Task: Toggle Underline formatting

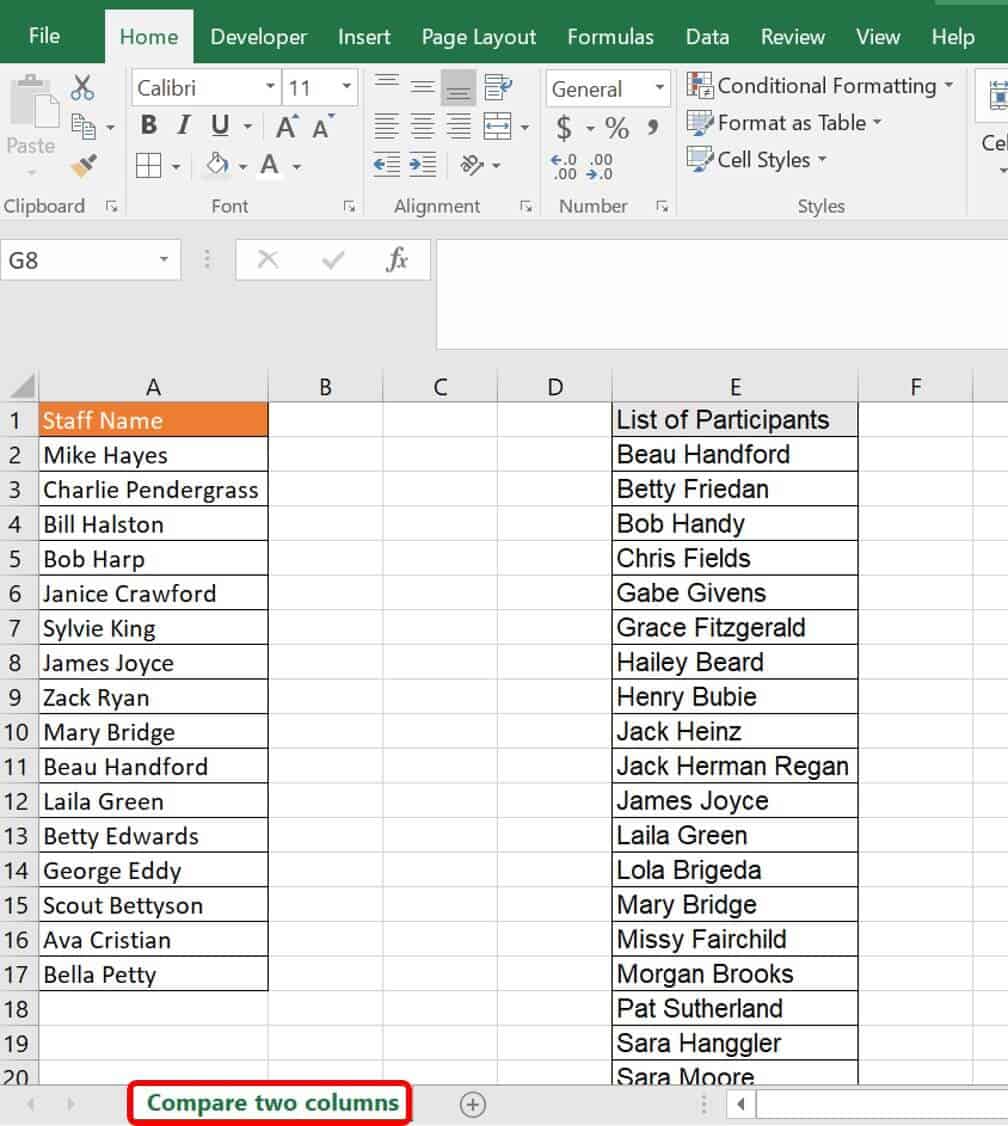Action: click(219, 126)
